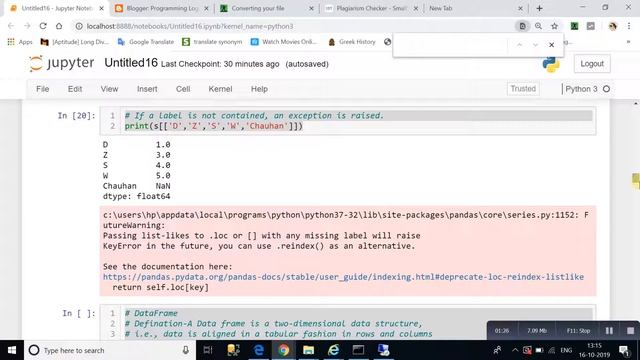Open the Help menu in Jupyter
640x360 pixels.
click(x=259, y=89)
